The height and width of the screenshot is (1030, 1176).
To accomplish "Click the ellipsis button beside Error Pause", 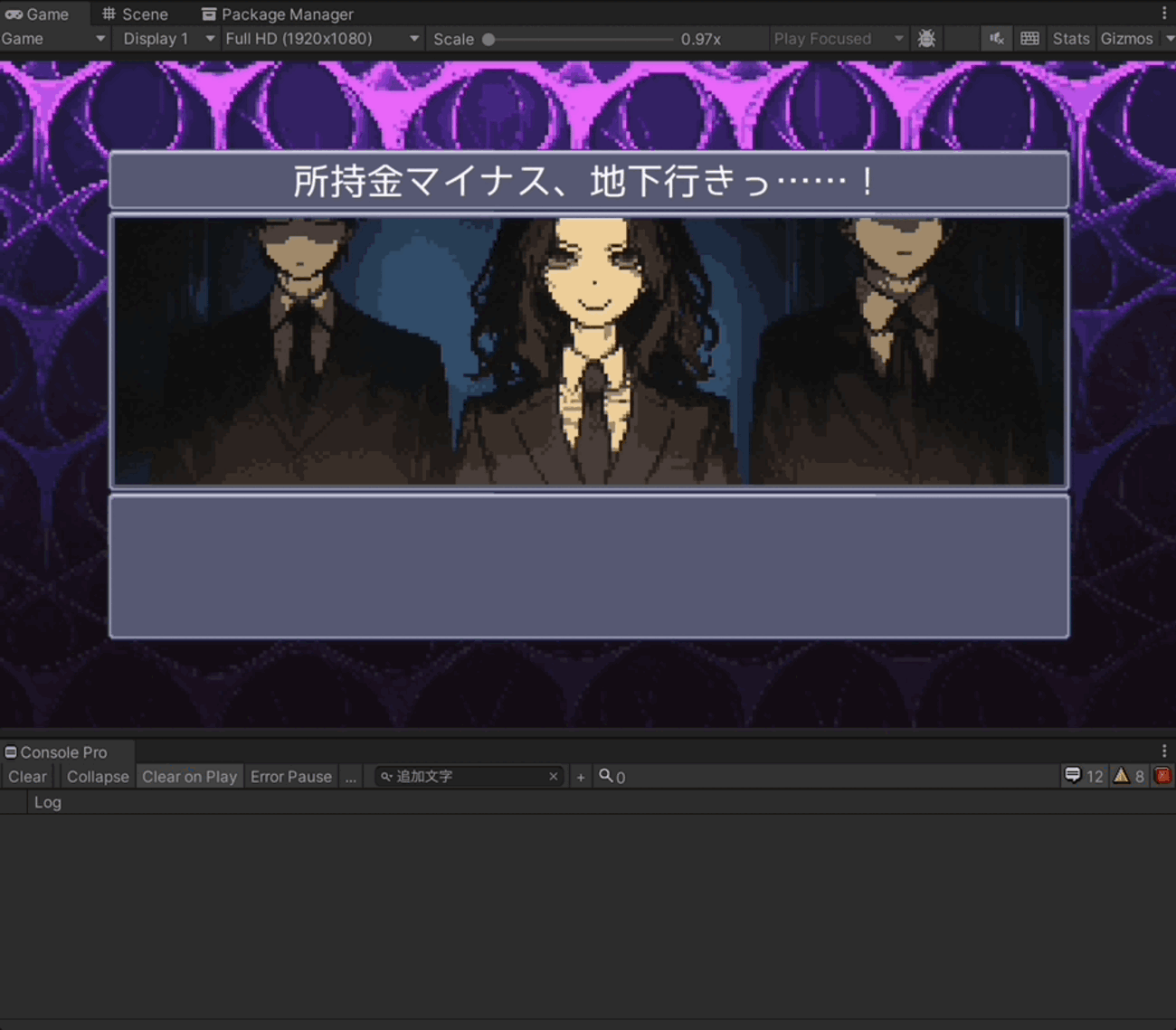I will tap(351, 776).
